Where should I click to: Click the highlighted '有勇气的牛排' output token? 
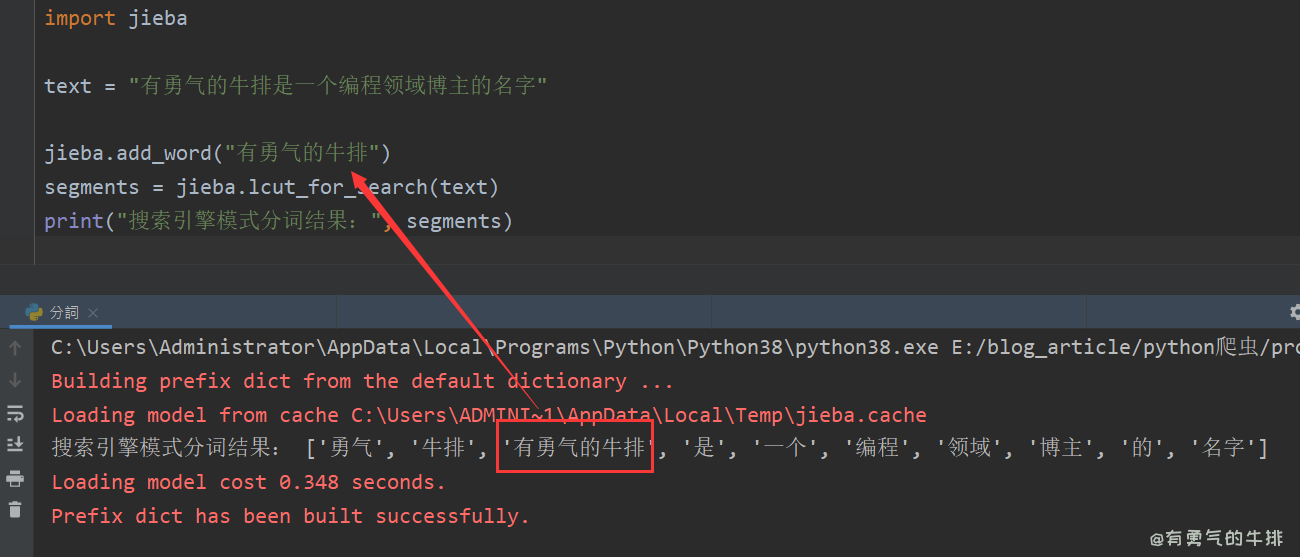coord(575,448)
